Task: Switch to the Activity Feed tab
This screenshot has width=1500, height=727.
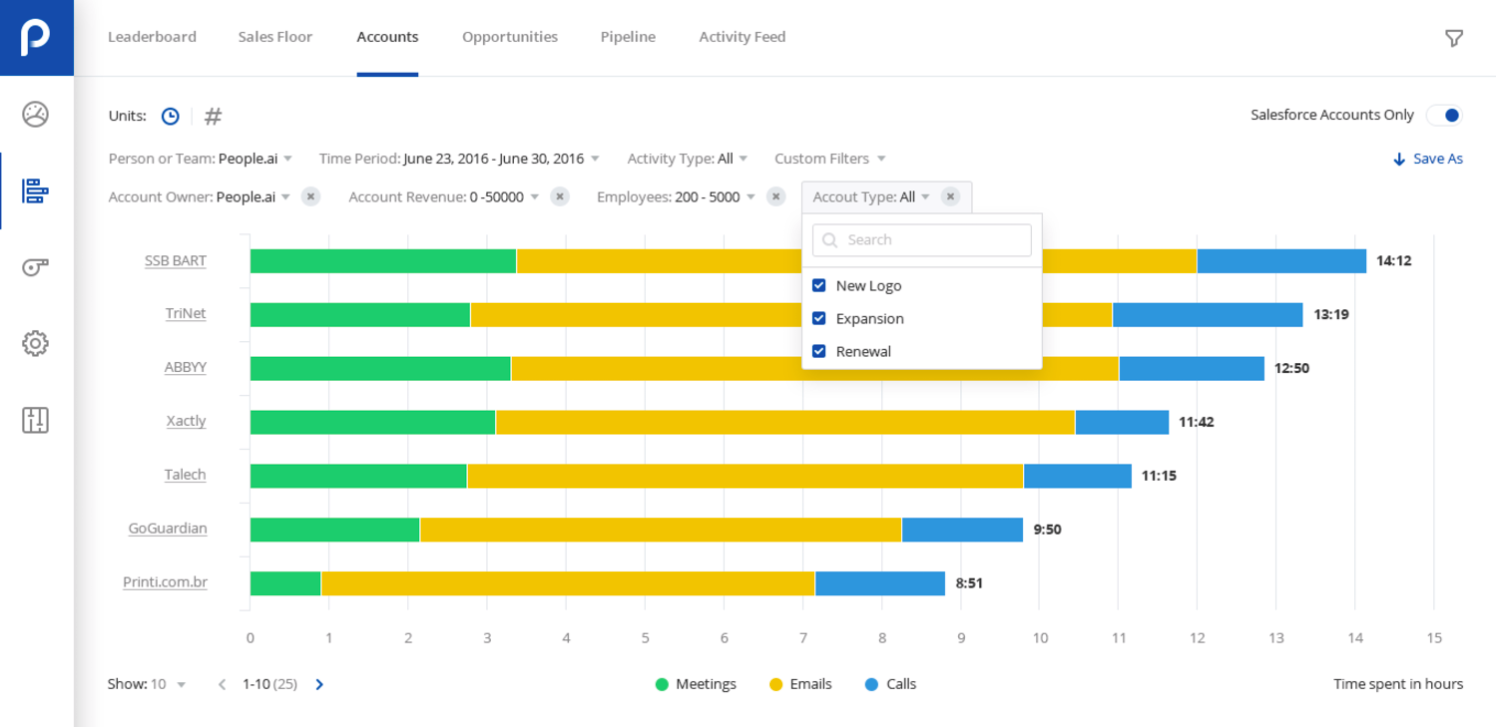Action: (742, 37)
